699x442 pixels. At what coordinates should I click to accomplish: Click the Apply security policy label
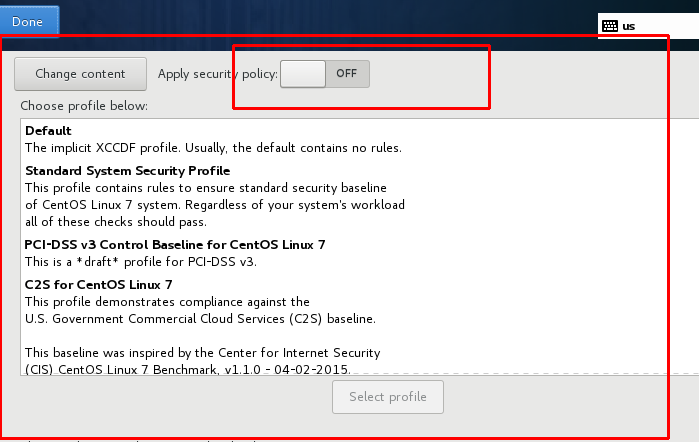click(x=218, y=74)
